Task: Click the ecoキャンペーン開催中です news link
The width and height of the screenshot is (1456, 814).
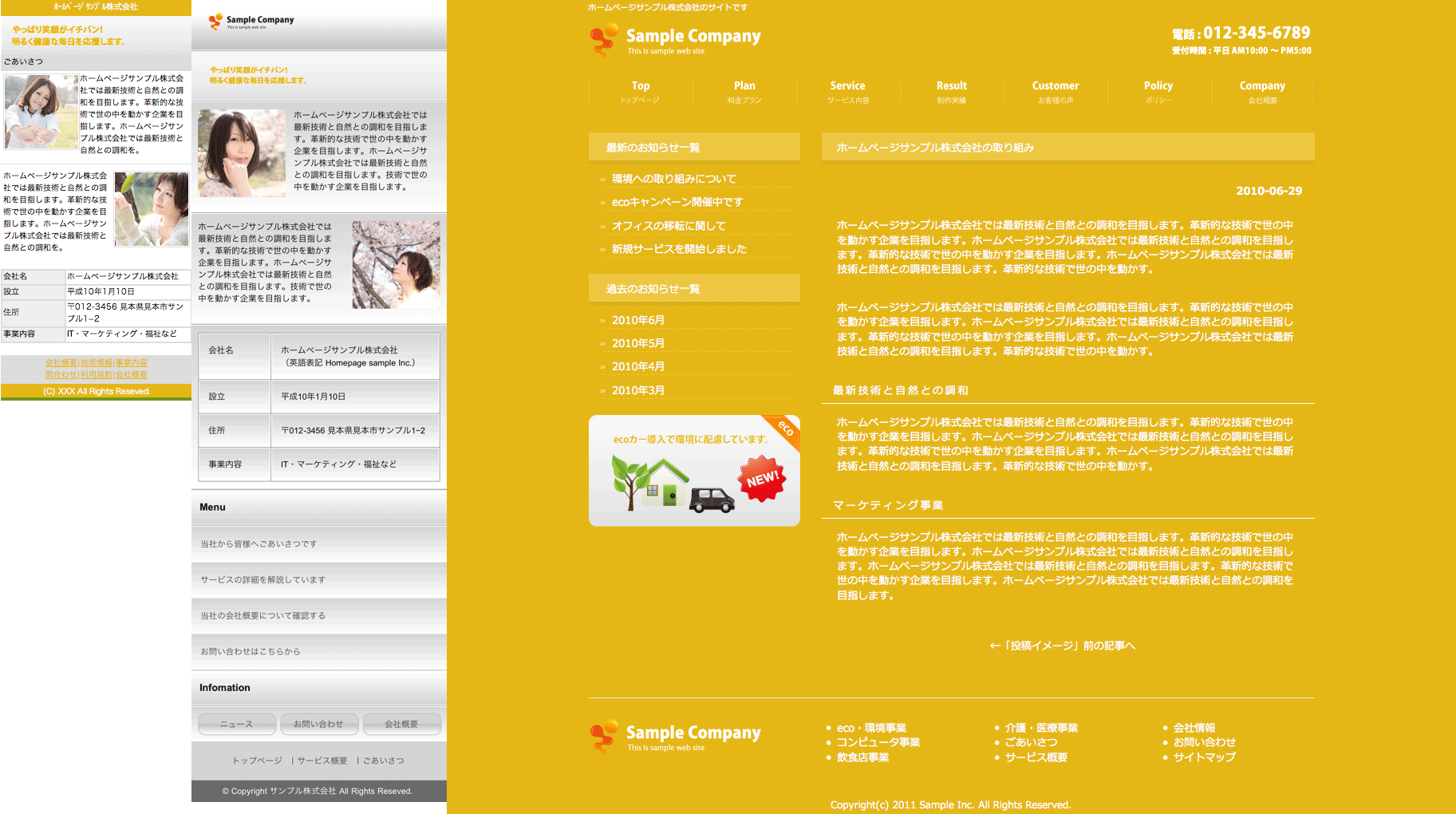Action: 677,202
